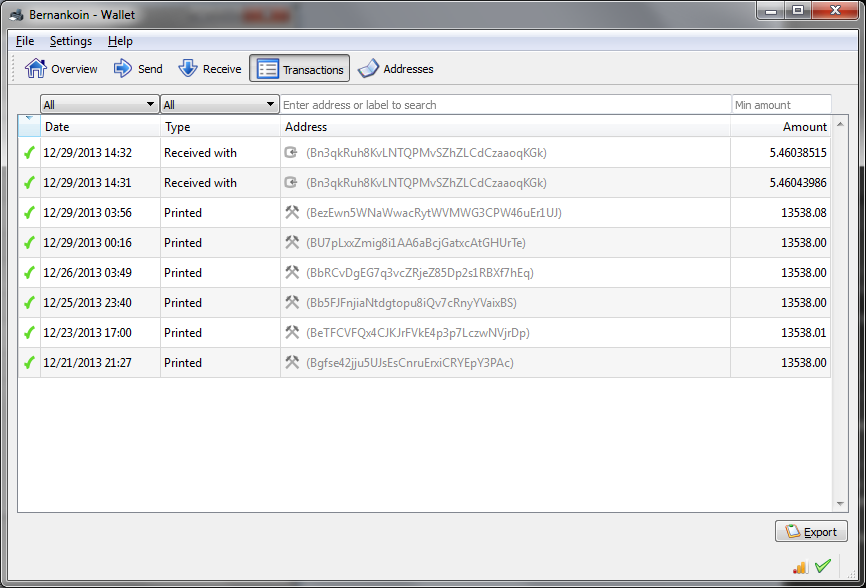The height and width of the screenshot is (588, 866).
Task: Click the Send arrow icon
Action: coord(123,68)
